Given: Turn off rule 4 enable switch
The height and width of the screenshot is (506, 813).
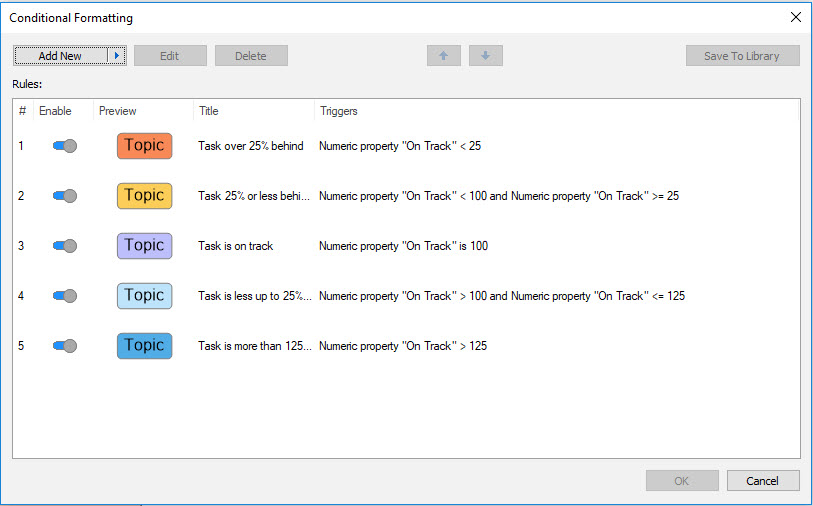Looking at the screenshot, I should pyautogui.click(x=65, y=296).
